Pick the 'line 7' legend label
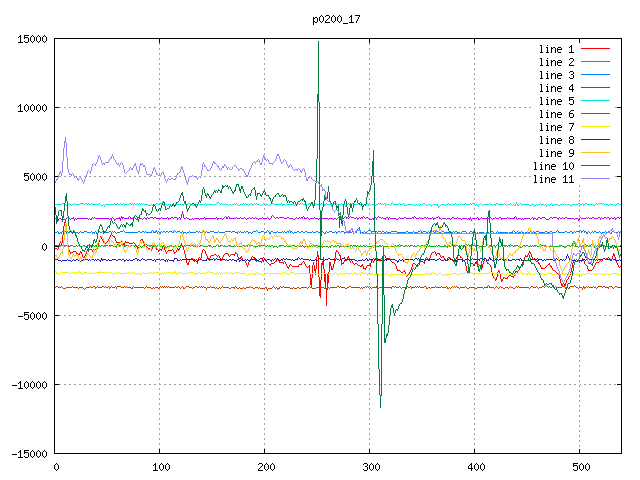640x480 pixels. point(556,127)
